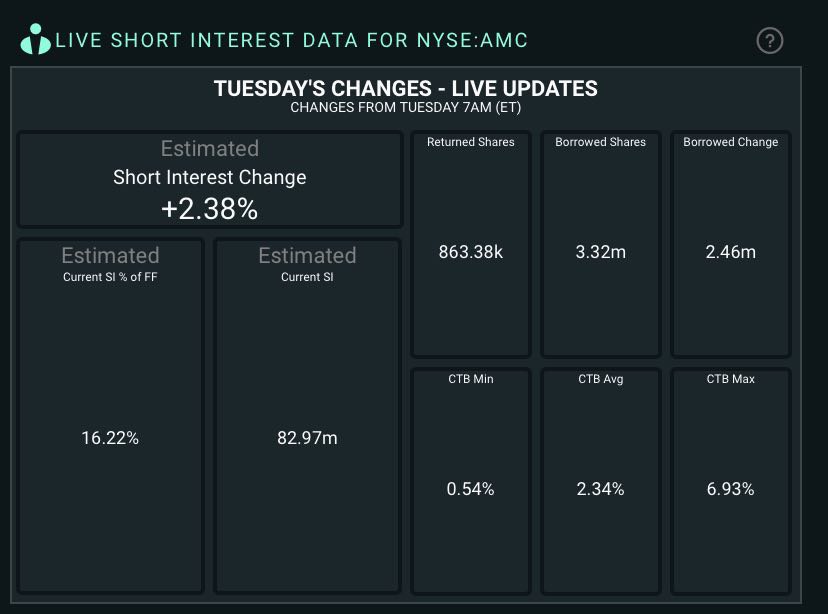
Task: Select the Borrowed Shares card
Action: (x=600, y=243)
